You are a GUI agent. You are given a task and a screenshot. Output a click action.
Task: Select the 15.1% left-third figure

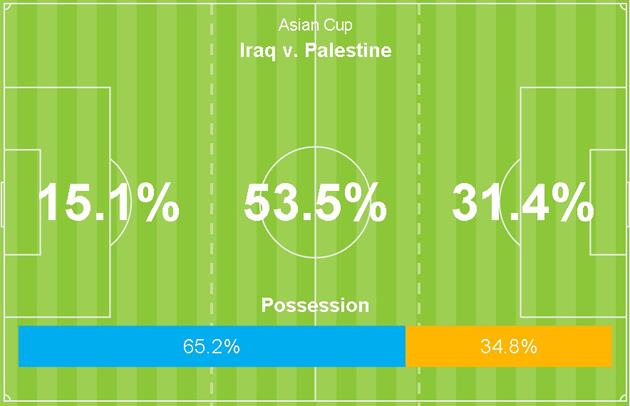pos(108,204)
